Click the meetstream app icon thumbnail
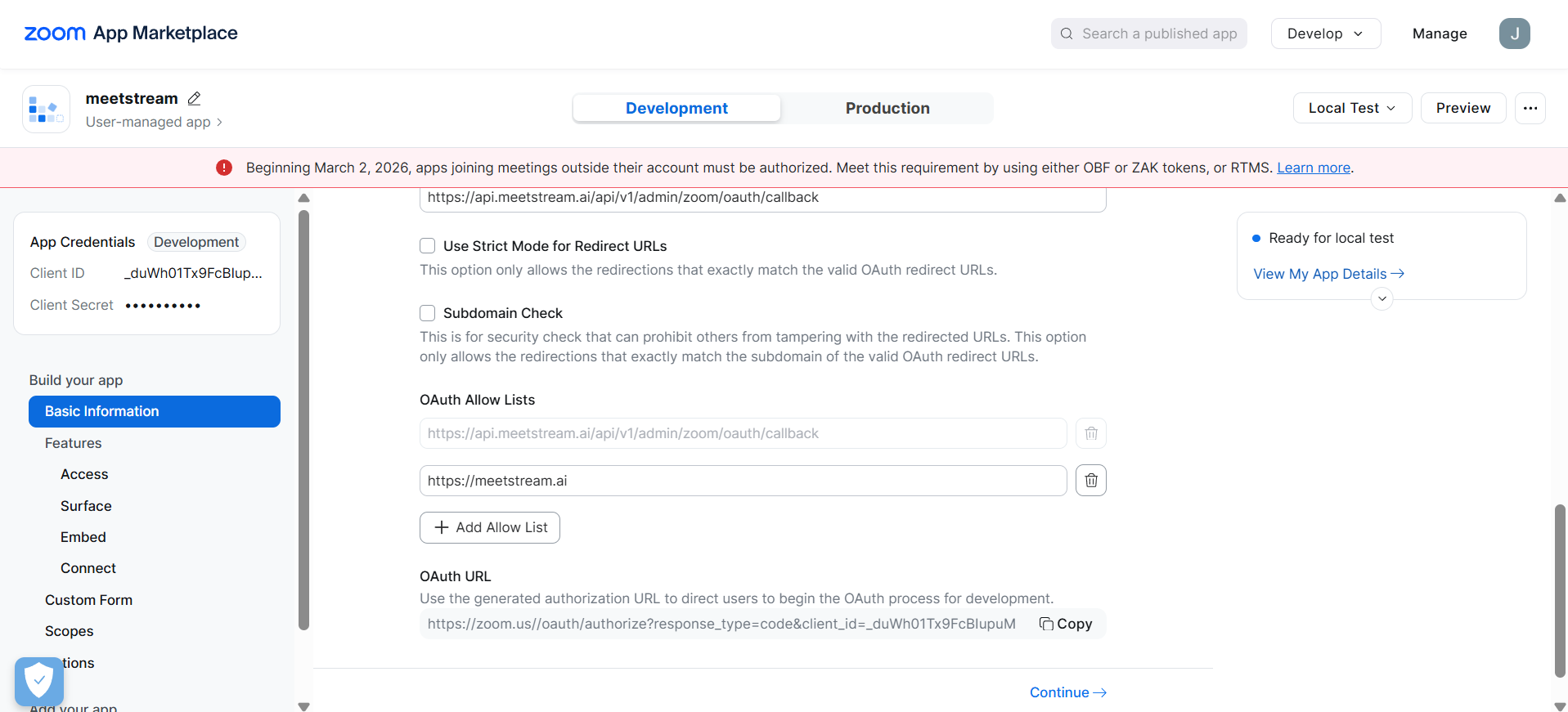The image size is (1568, 712). (46, 109)
